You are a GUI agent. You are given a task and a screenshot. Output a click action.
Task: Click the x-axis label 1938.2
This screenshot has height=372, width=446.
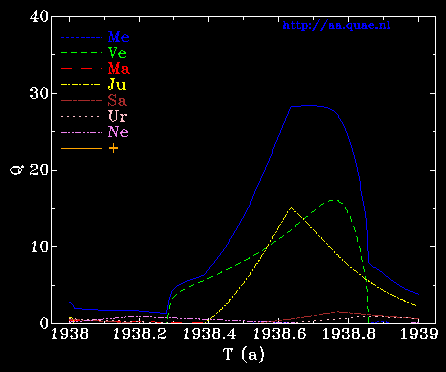140,334
